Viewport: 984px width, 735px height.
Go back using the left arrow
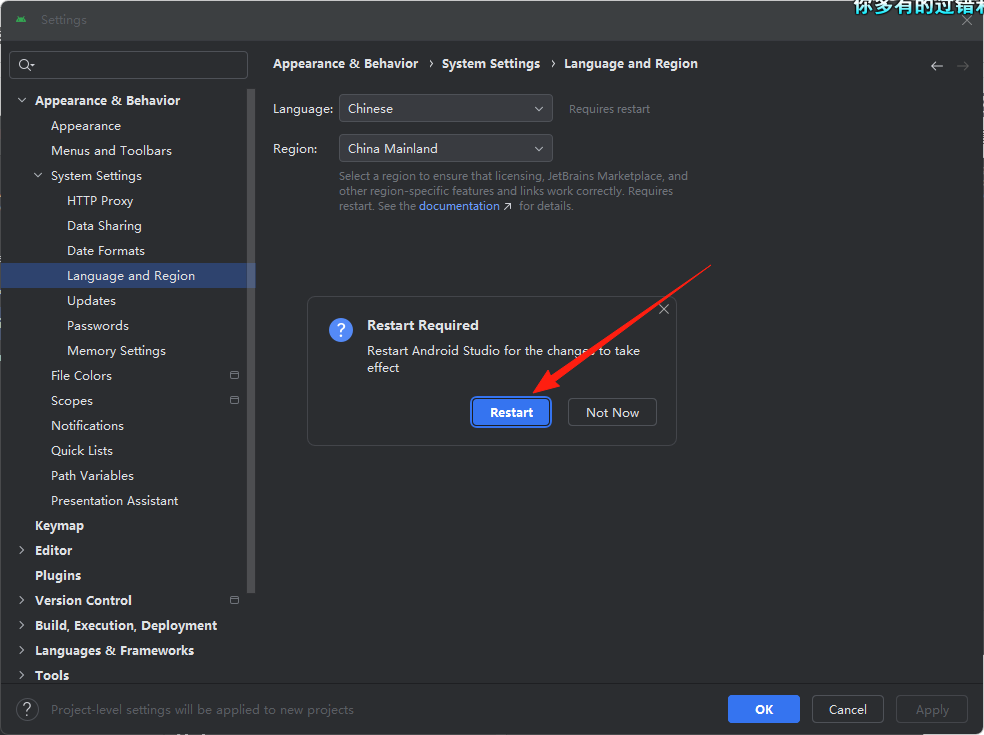pyautogui.click(x=936, y=66)
